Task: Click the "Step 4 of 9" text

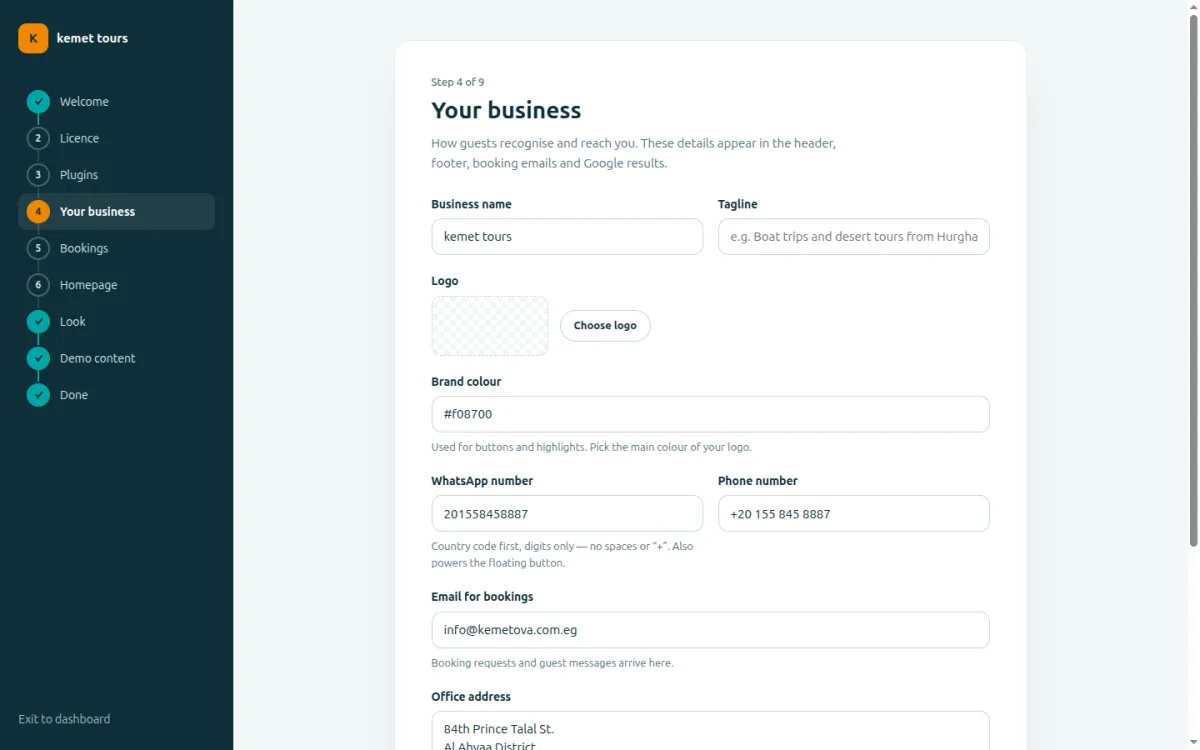Action: [458, 82]
